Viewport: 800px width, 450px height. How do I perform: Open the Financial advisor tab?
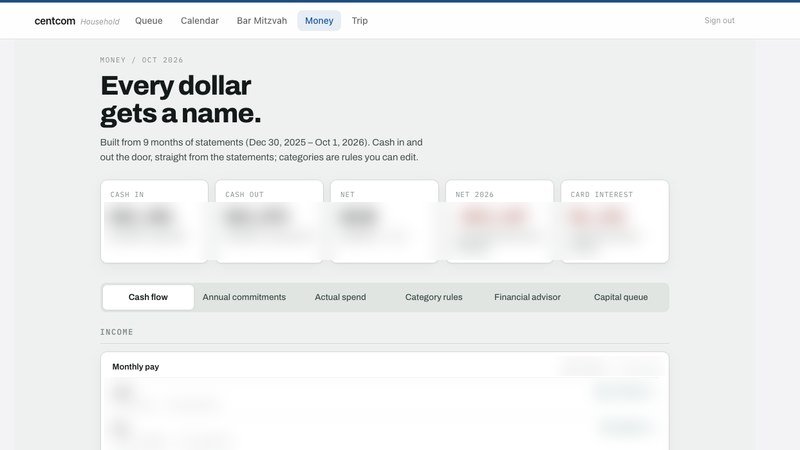pyautogui.click(x=527, y=297)
